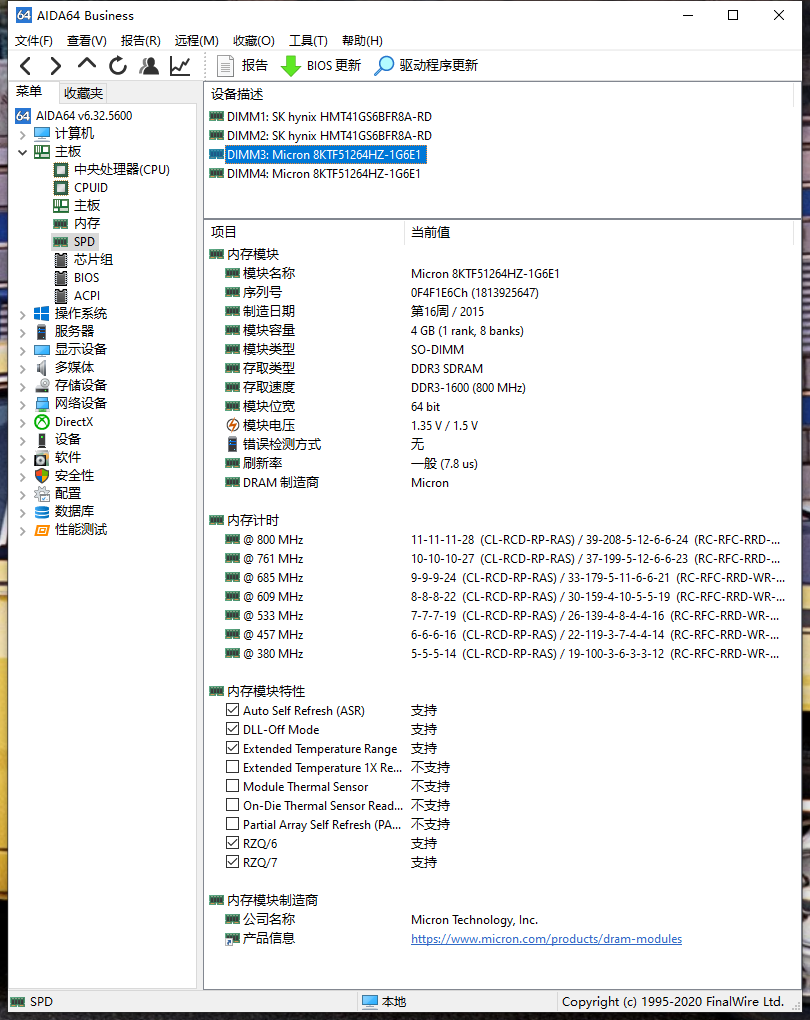Refresh the page with the refresh icon
This screenshot has width=810, height=1020.
click(x=118, y=66)
